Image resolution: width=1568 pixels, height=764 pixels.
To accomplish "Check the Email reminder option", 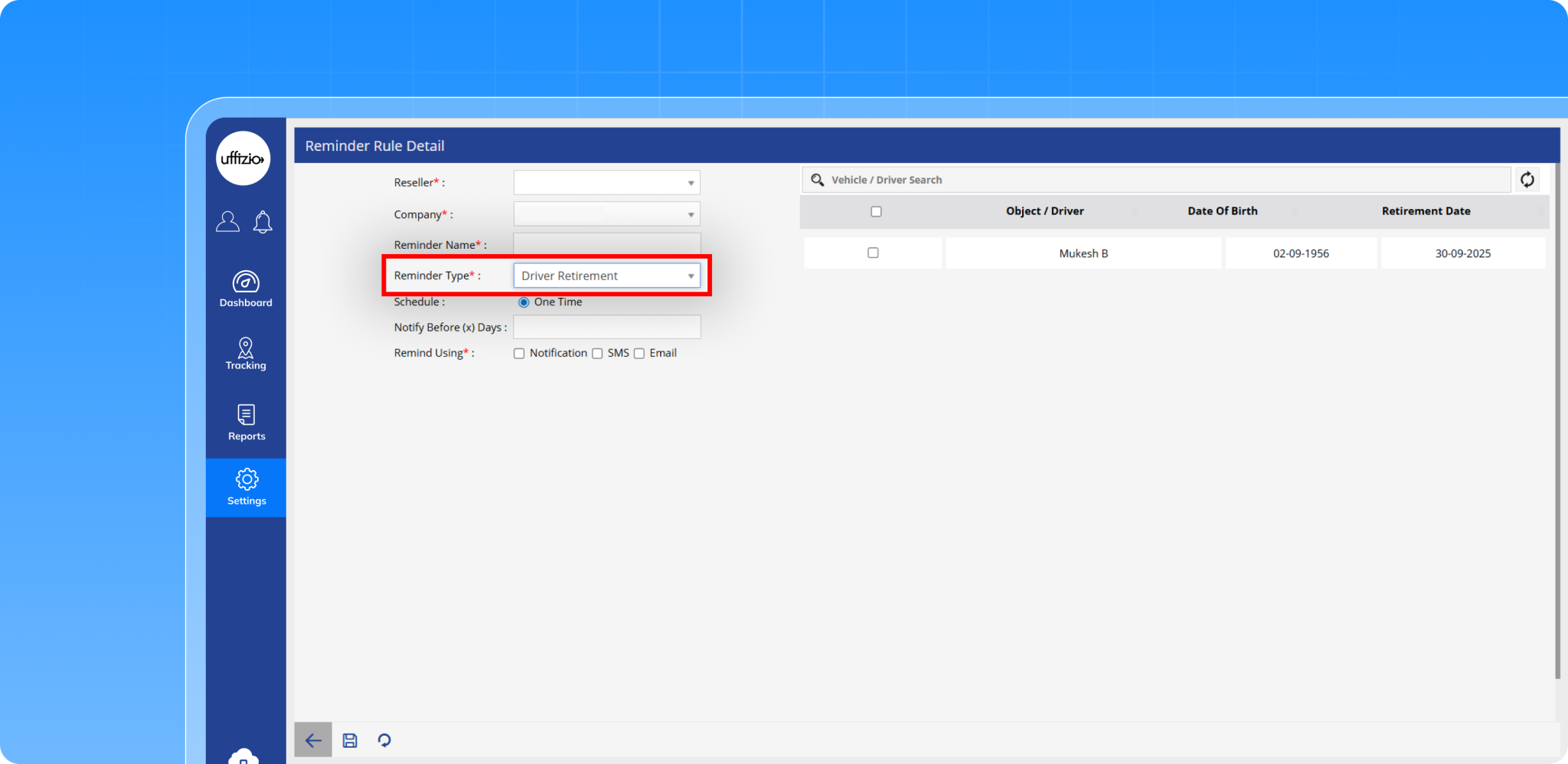I will (639, 354).
